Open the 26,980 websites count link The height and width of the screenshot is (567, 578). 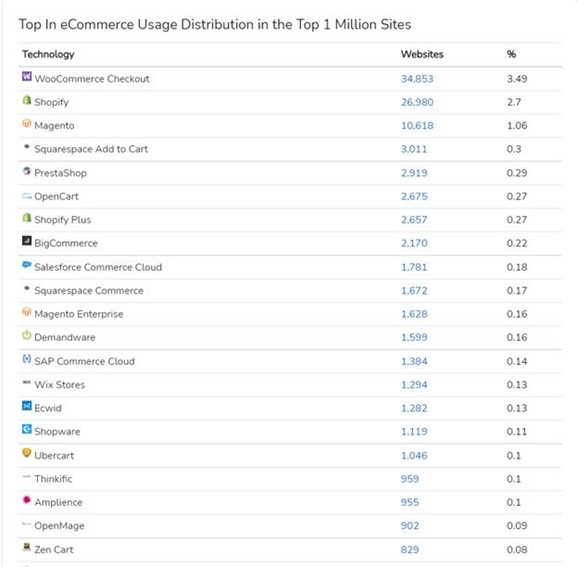[x=417, y=102]
